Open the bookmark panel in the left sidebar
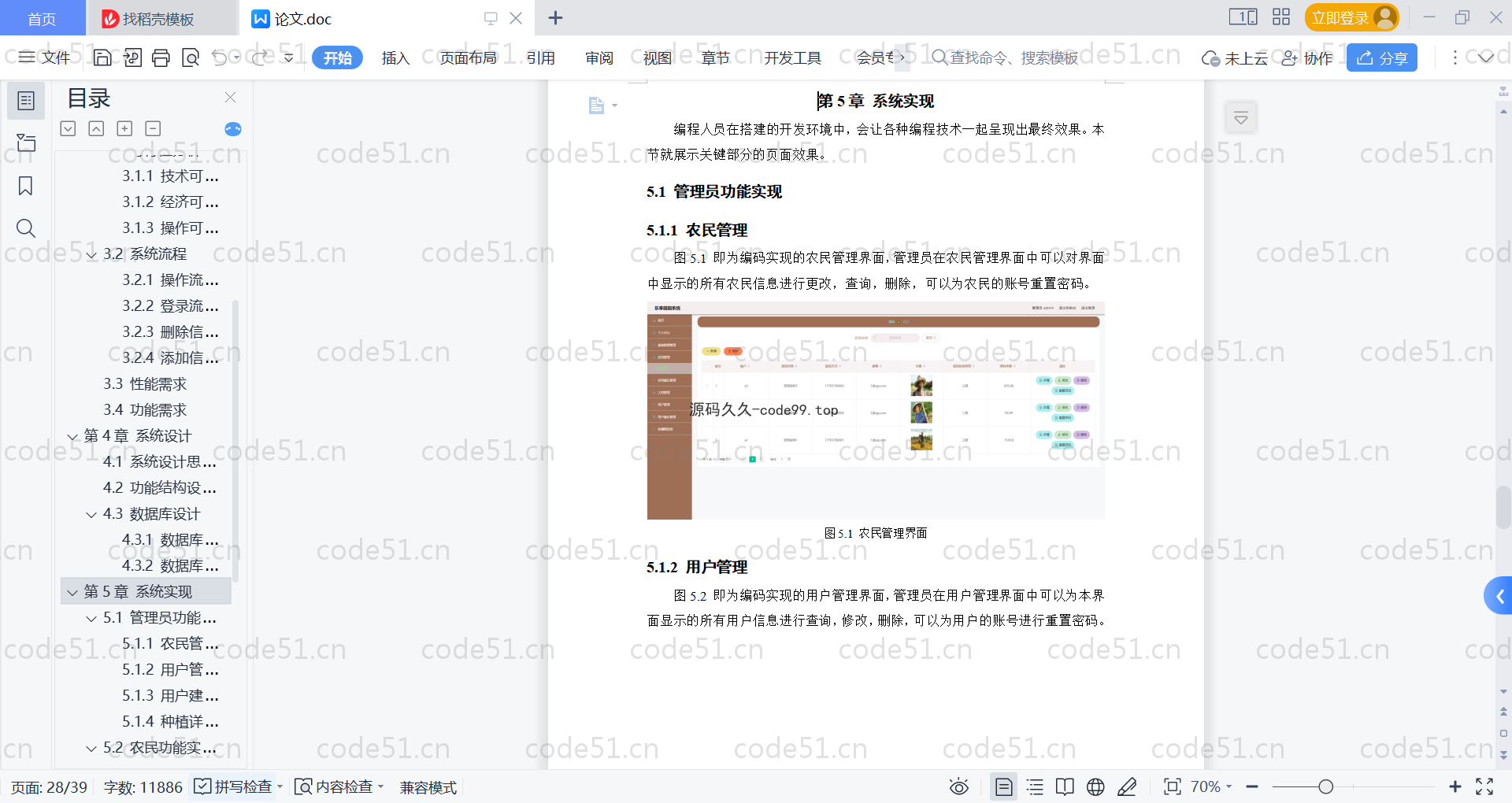 point(25,186)
